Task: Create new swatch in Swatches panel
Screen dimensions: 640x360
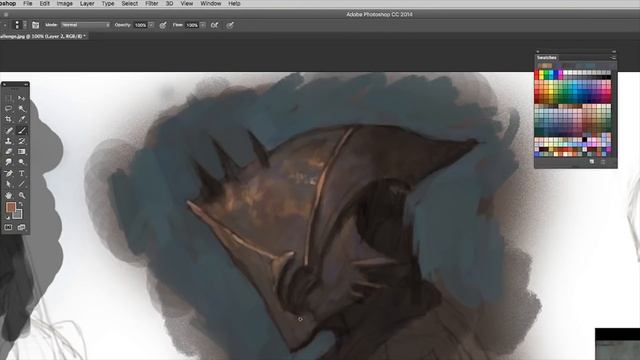Action: pyautogui.click(x=592, y=162)
